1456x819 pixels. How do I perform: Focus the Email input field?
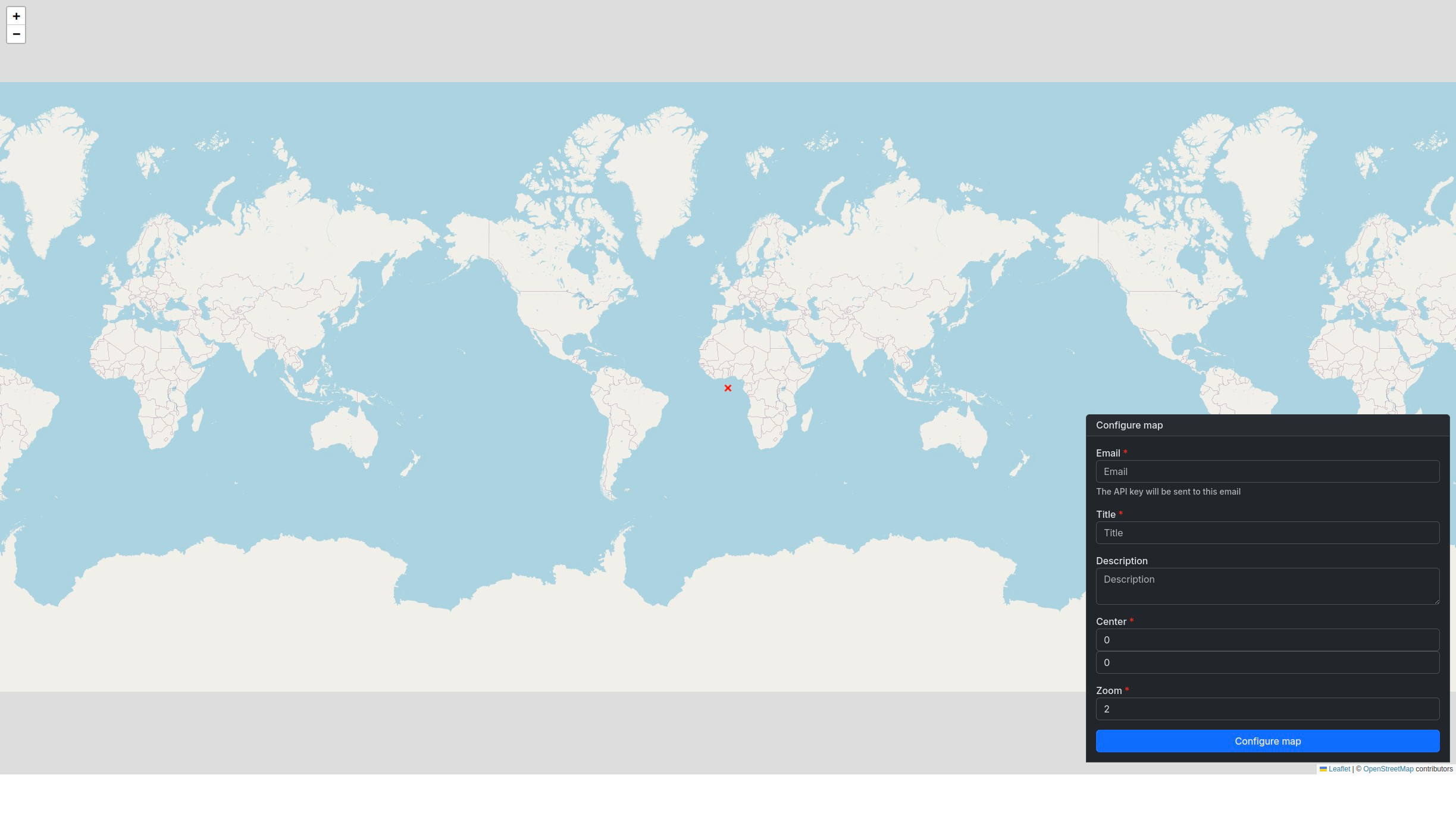pos(1267,471)
